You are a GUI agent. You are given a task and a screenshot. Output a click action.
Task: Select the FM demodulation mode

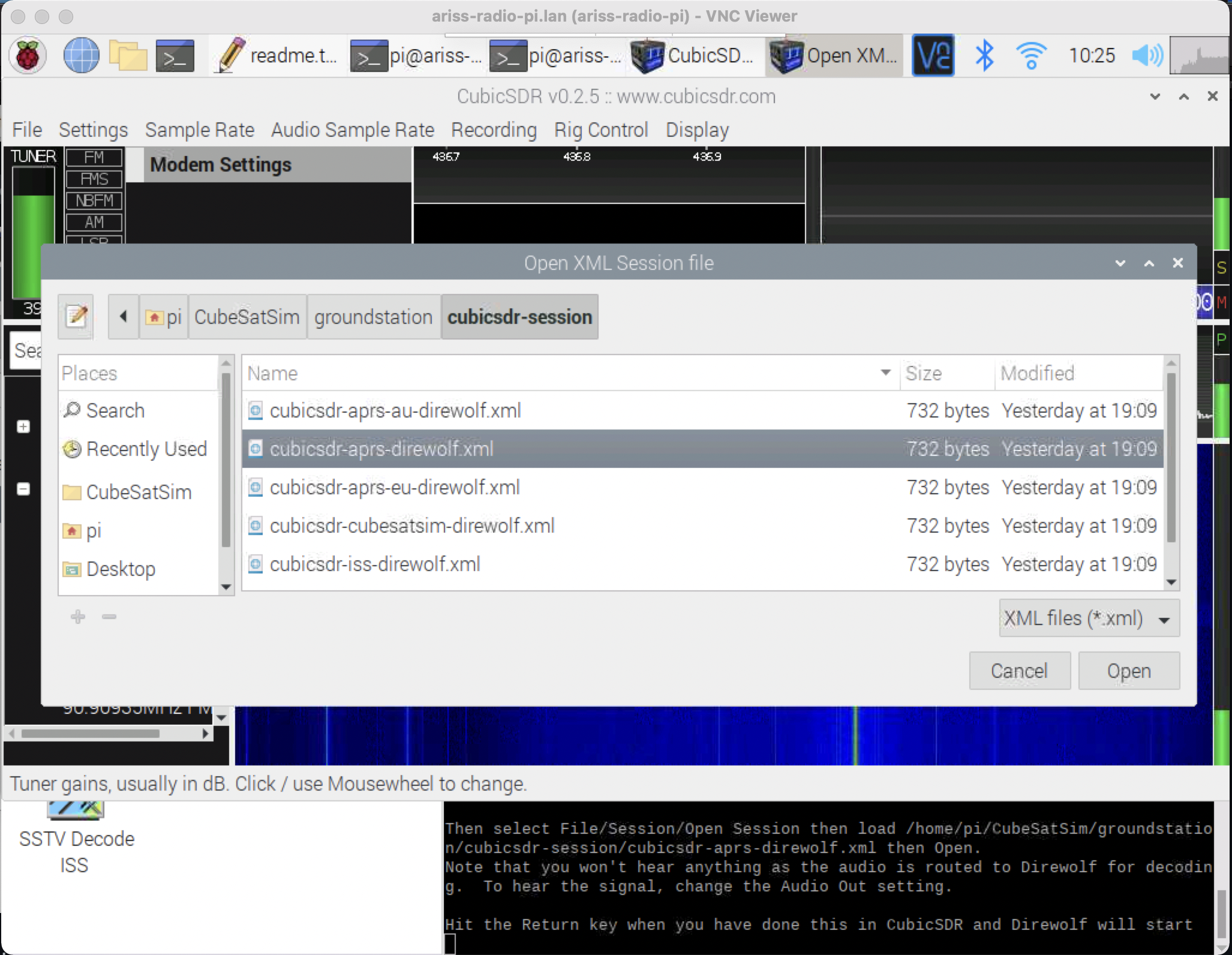(94, 157)
